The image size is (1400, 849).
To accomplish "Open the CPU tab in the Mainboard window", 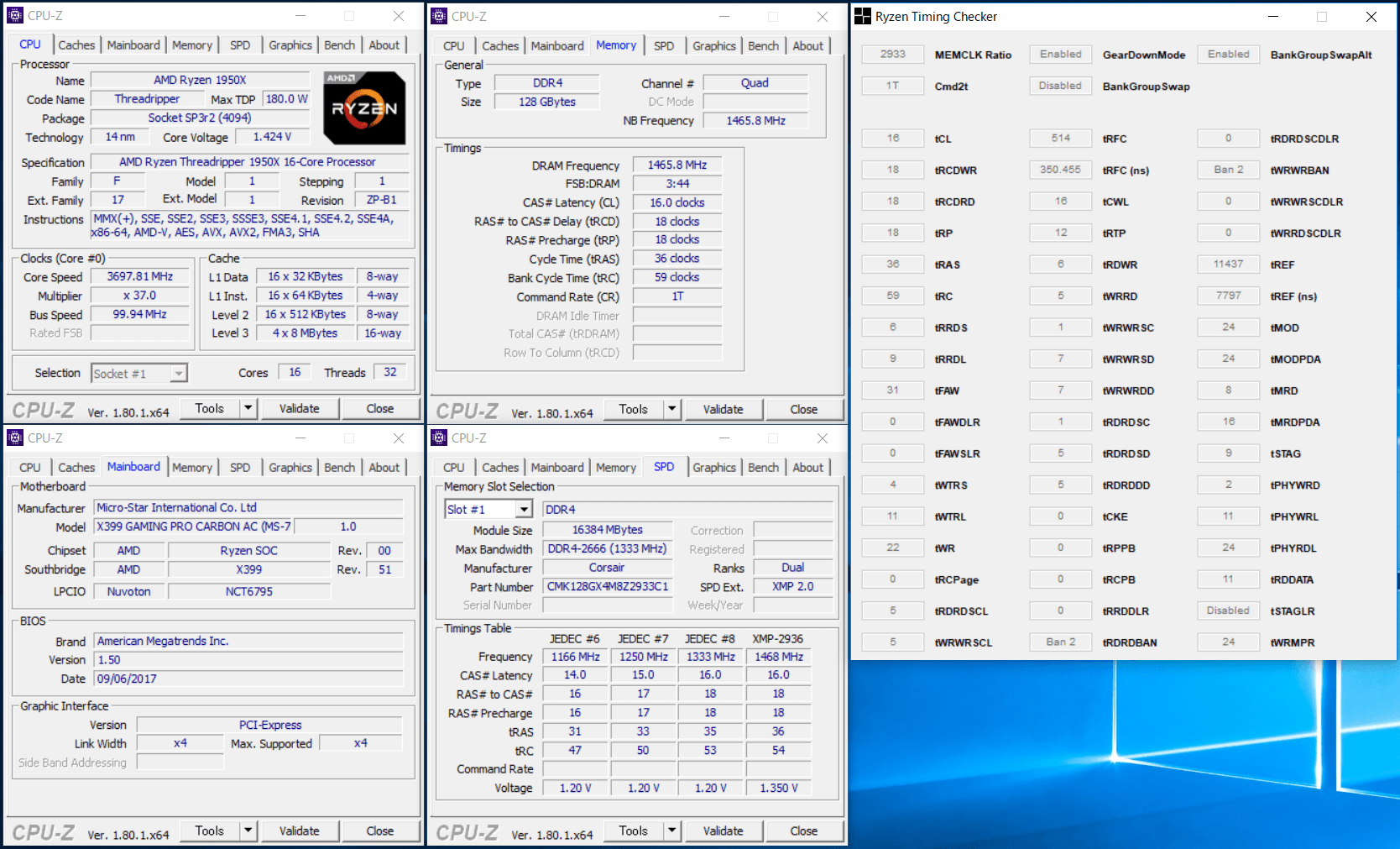I will coord(30,468).
